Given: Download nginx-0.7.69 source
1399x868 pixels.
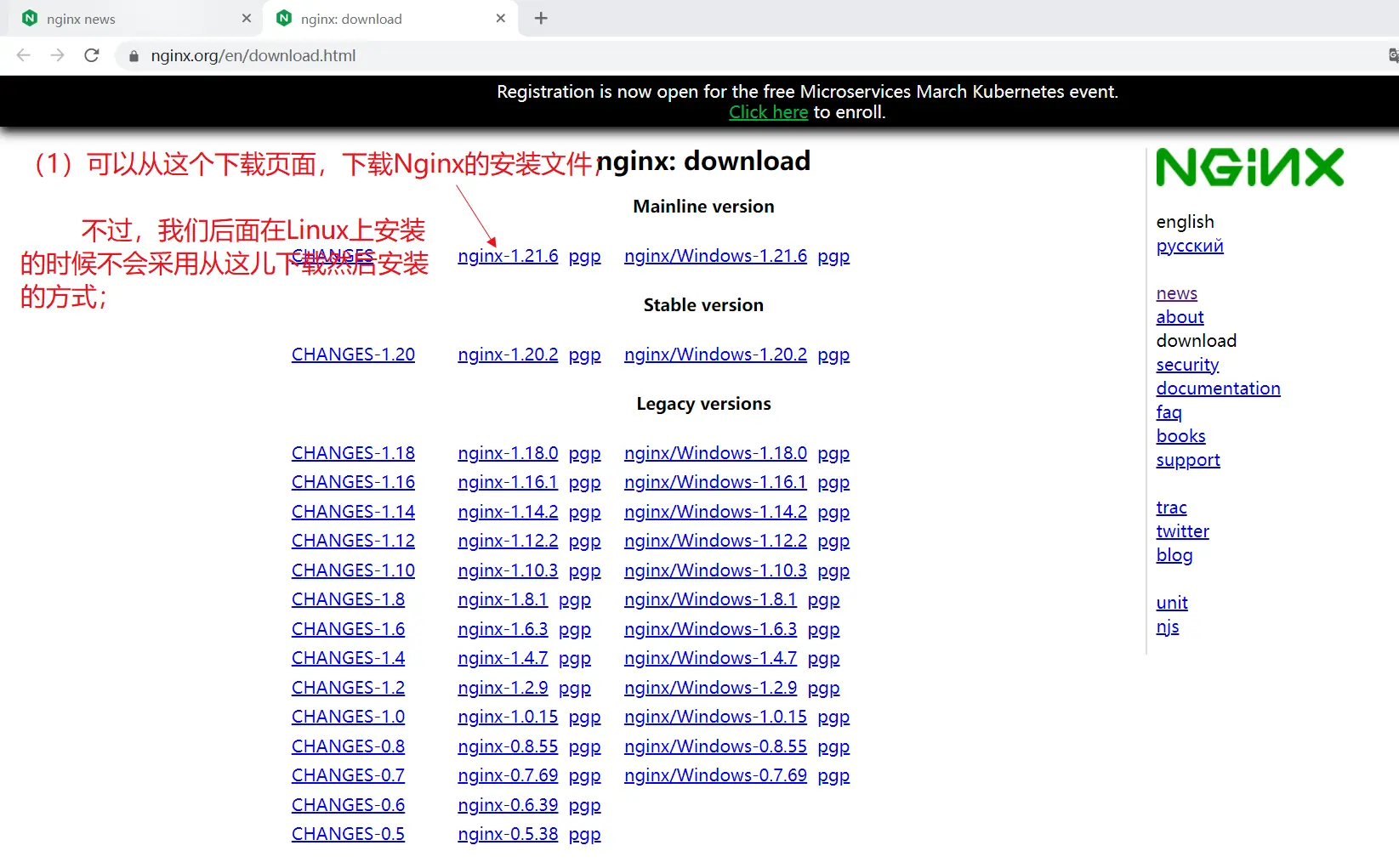Looking at the screenshot, I should pyautogui.click(x=508, y=775).
